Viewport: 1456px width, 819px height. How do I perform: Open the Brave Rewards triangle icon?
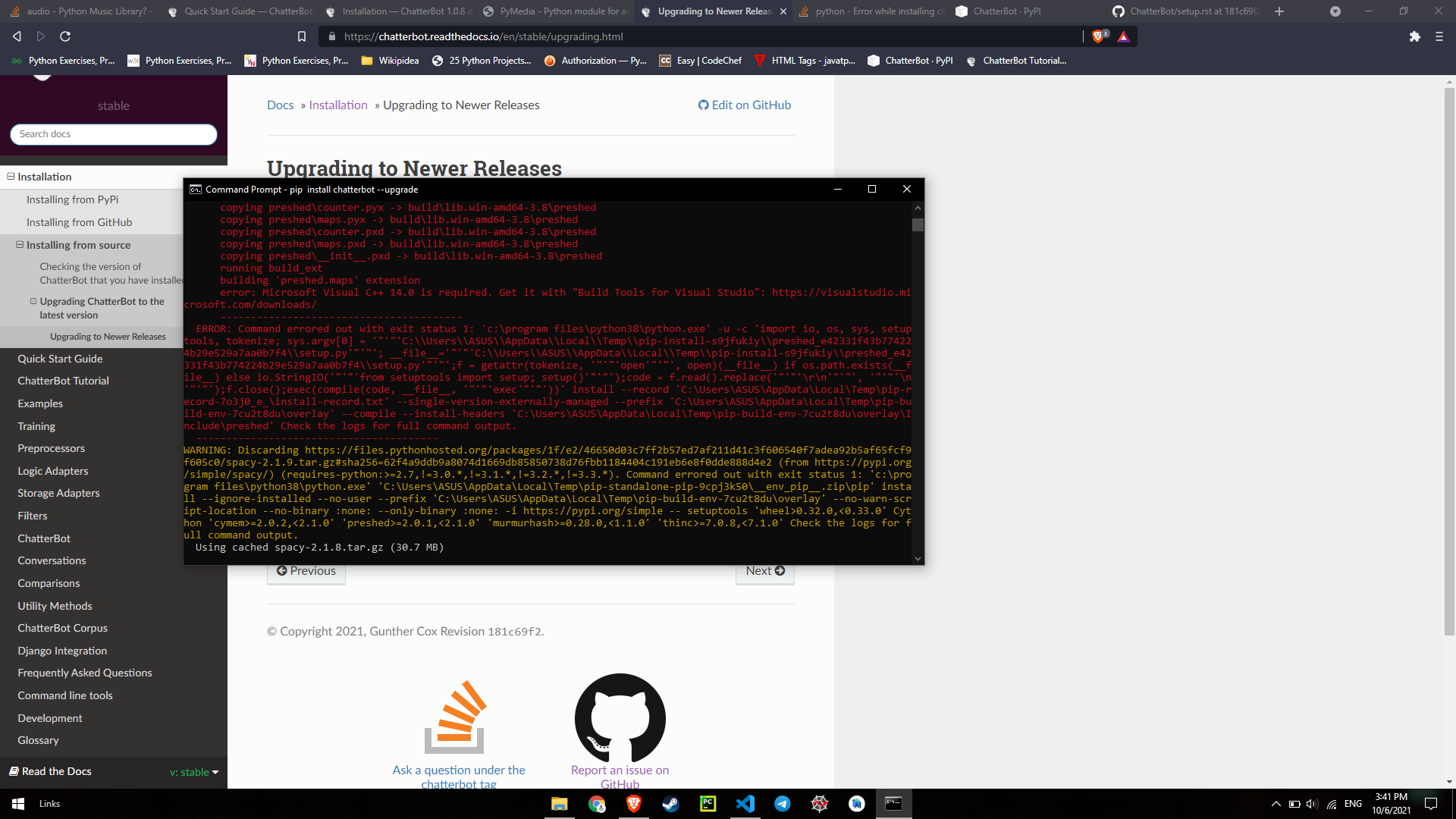pyautogui.click(x=1124, y=36)
